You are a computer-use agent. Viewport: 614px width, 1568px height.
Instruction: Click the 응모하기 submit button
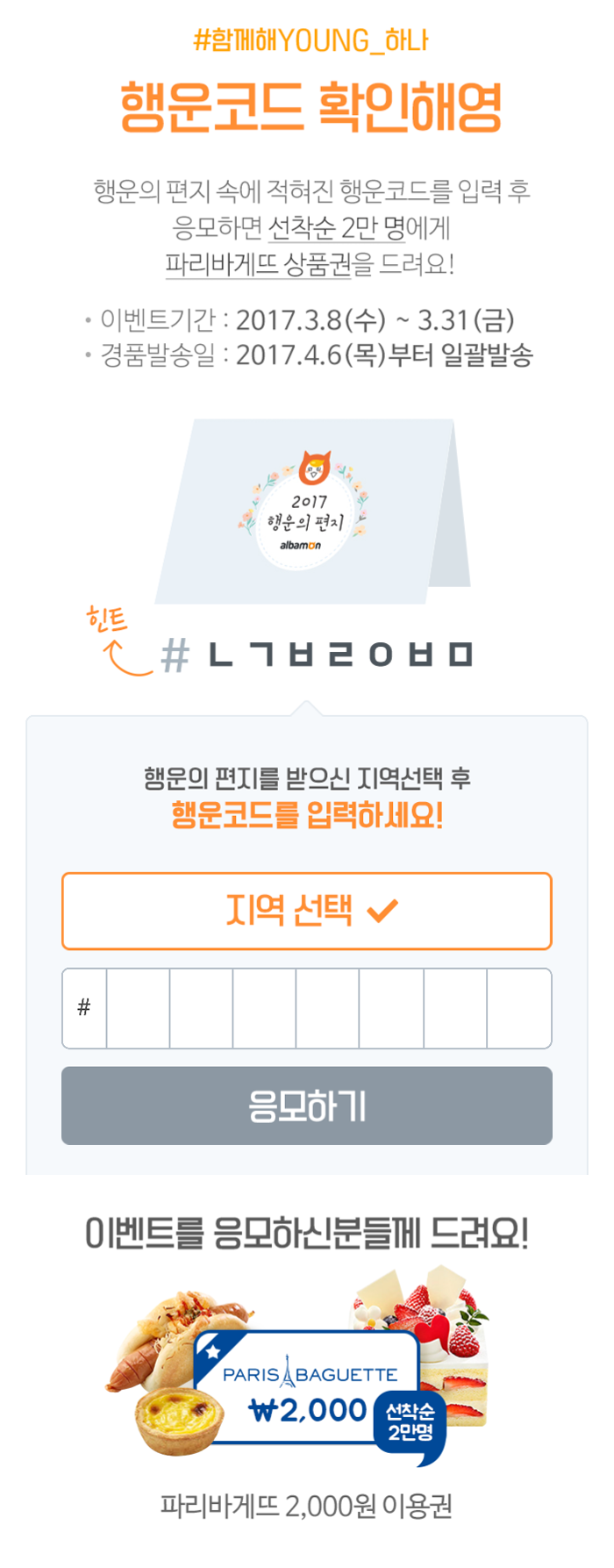(x=306, y=1106)
